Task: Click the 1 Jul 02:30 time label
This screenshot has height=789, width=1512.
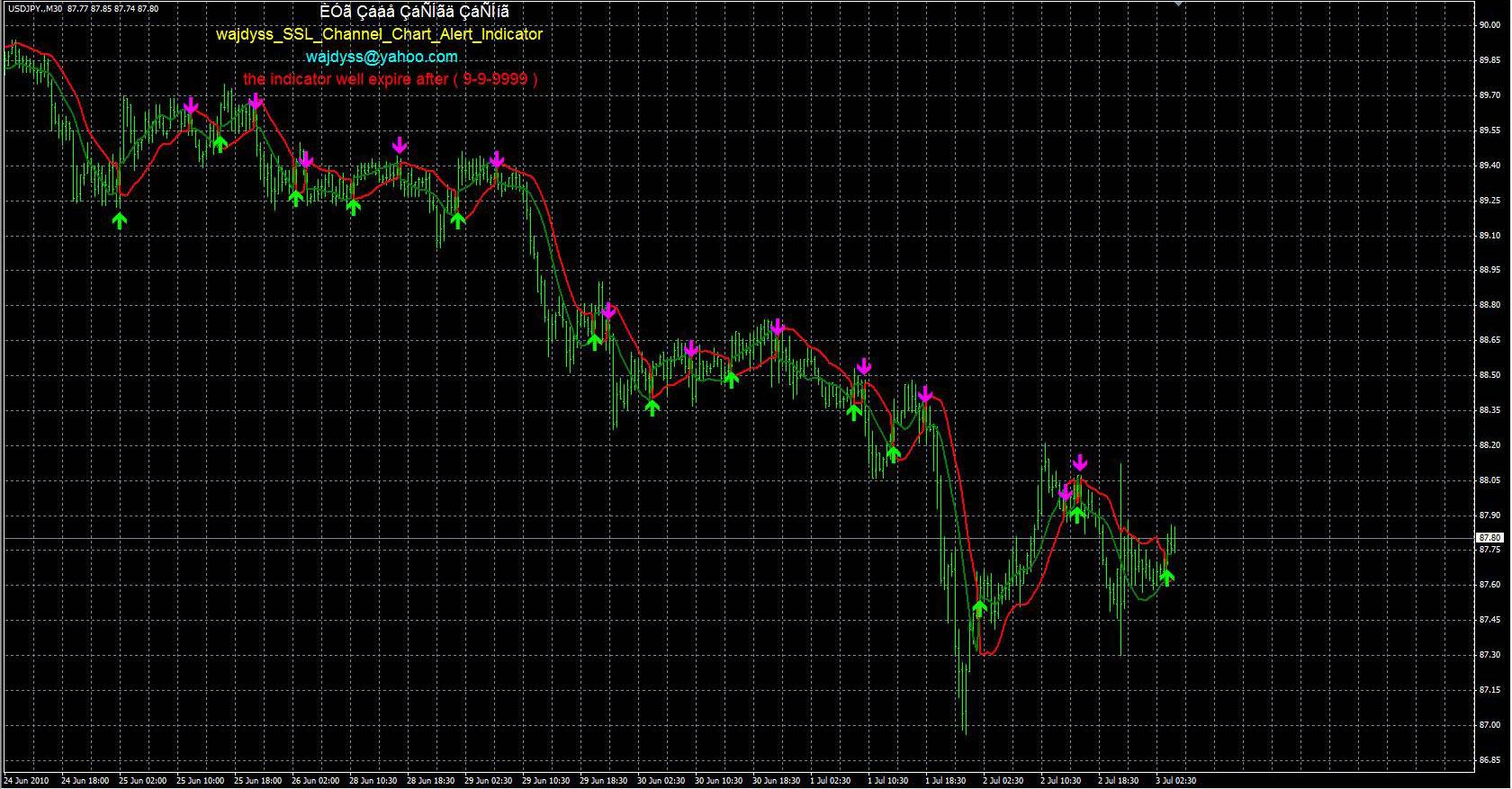Action: pyautogui.click(x=831, y=781)
